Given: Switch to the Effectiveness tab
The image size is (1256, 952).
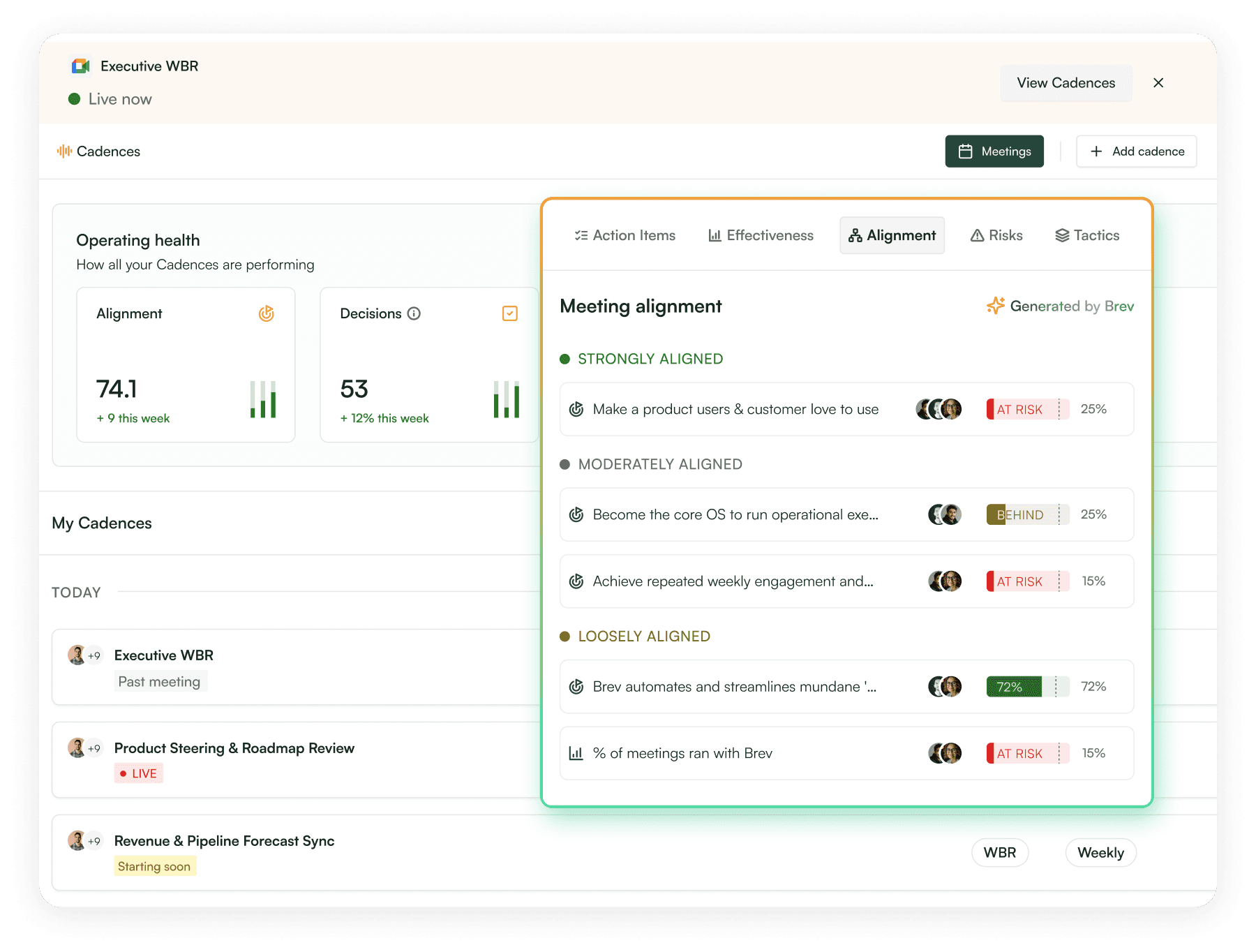Looking at the screenshot, I should tap(761, 236).
